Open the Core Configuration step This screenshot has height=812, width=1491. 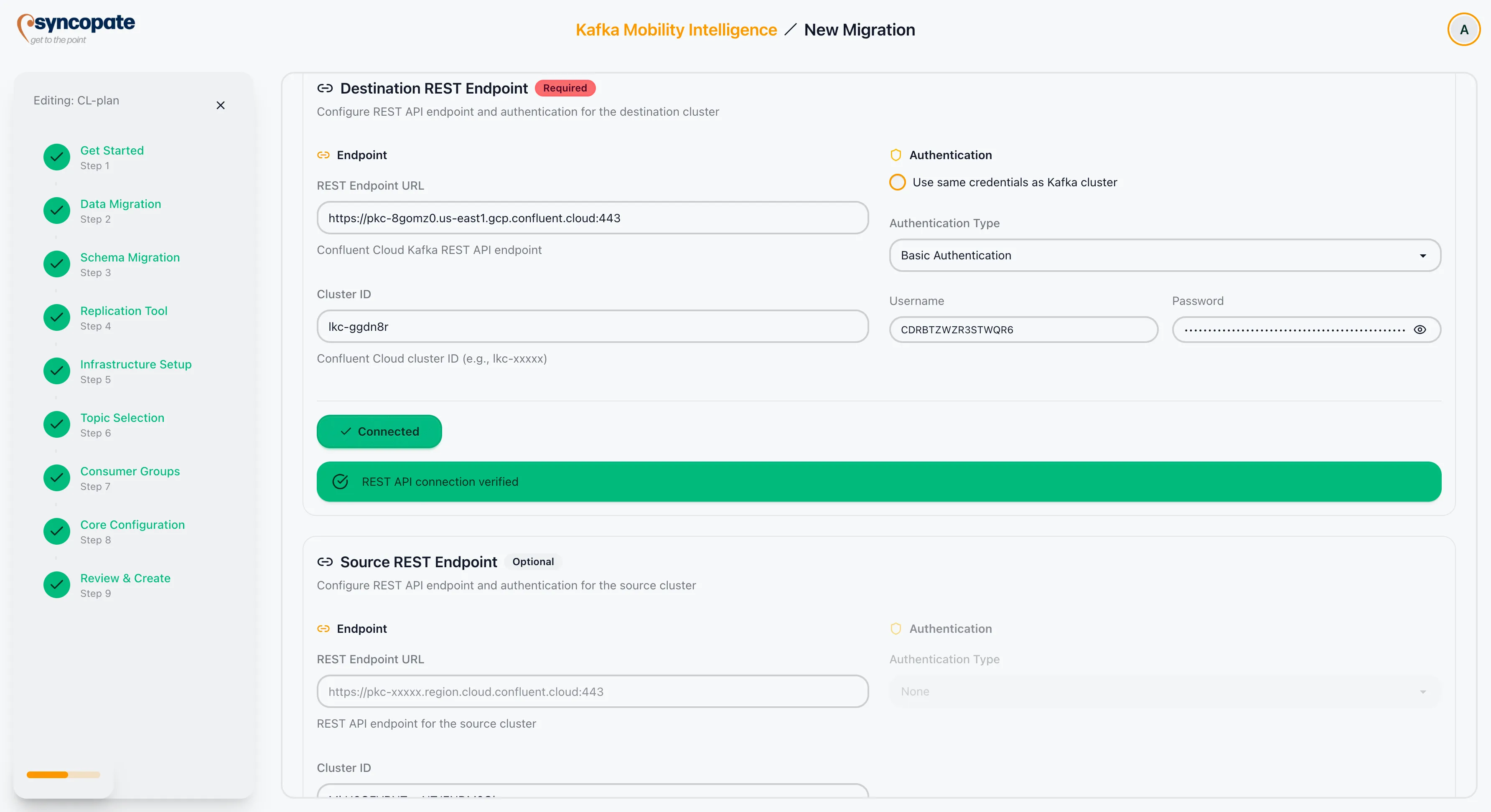click(x=132, y=525)
